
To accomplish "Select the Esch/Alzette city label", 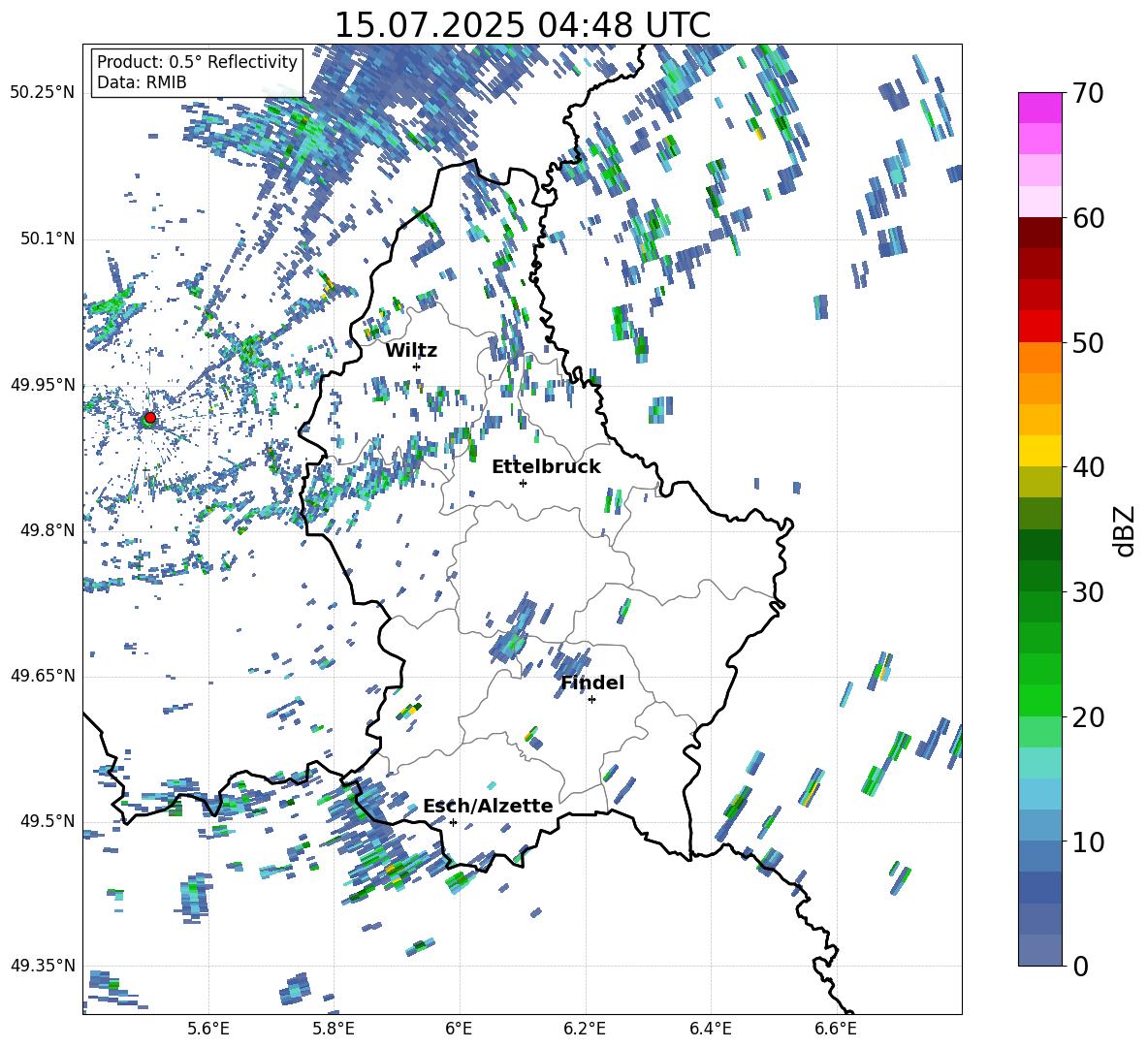I will 488,806.
